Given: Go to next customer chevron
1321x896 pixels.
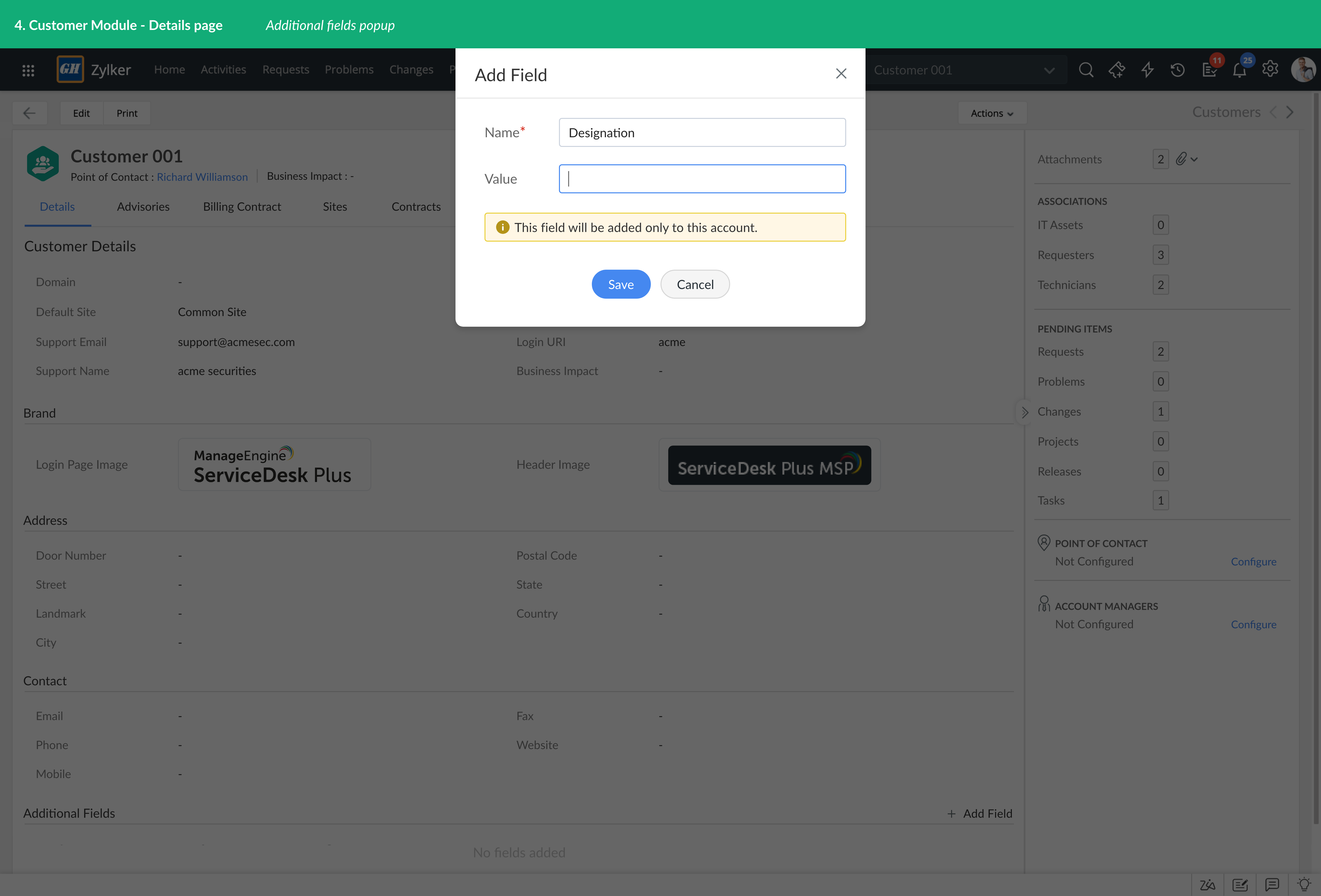Looking at the screenshot, I should pos(1290,113).
